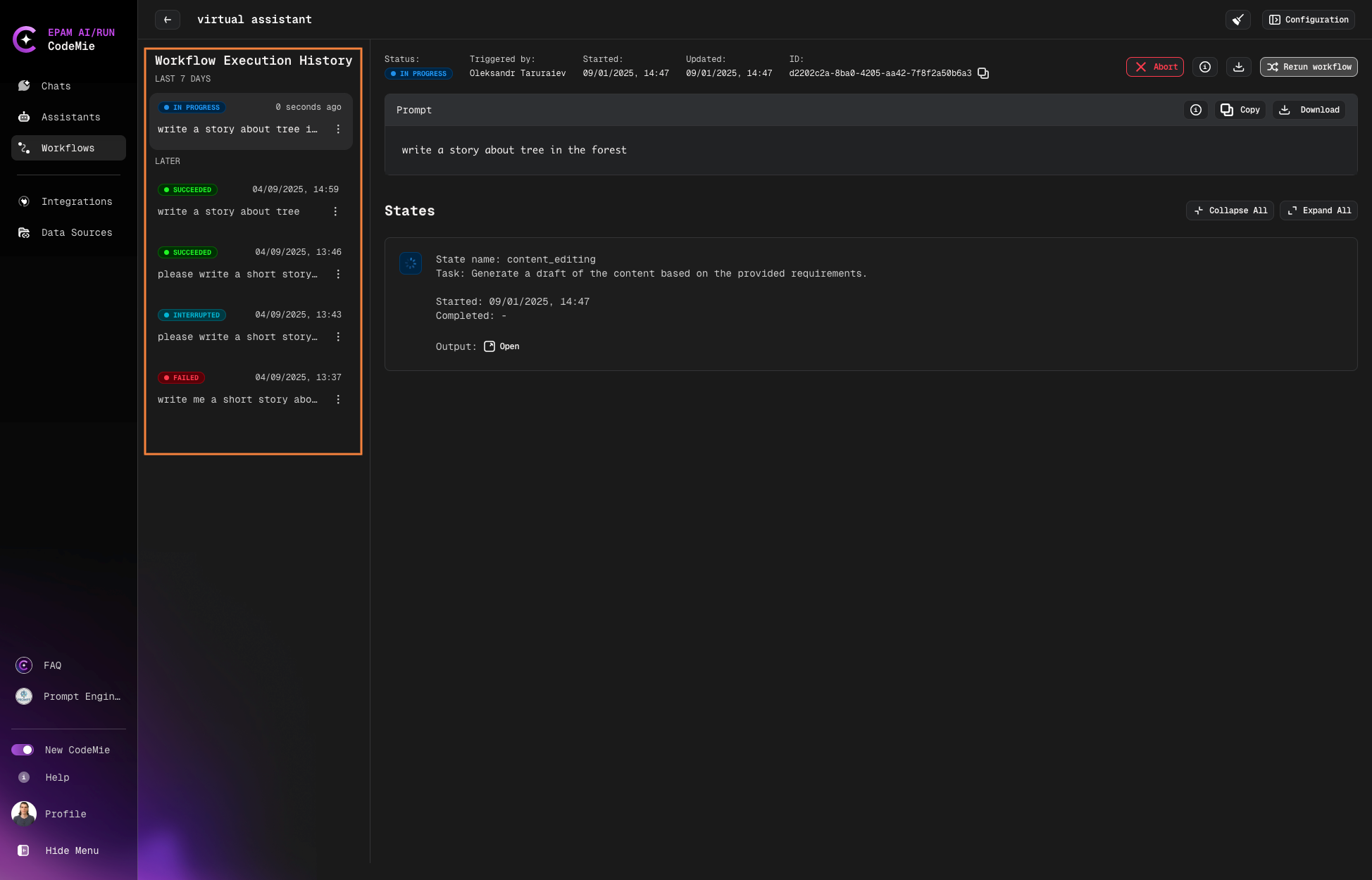Download the workflow execution results
The height and width of the screenshot is (880, 1372).
tap(1239, 67)
